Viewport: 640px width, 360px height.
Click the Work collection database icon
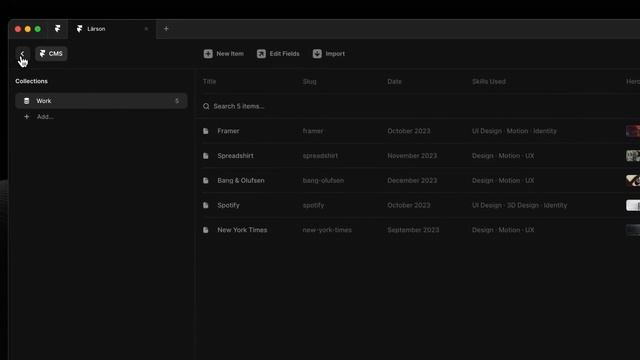(x=27, y=101)
